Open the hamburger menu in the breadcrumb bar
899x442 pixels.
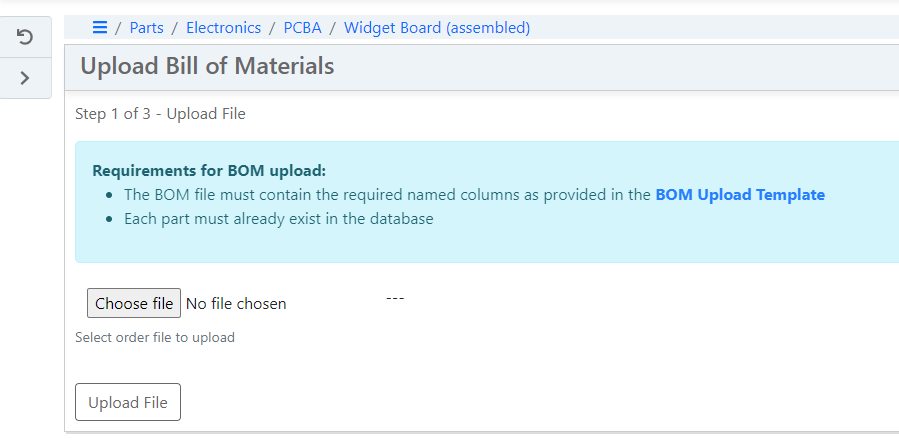[99, 28]
